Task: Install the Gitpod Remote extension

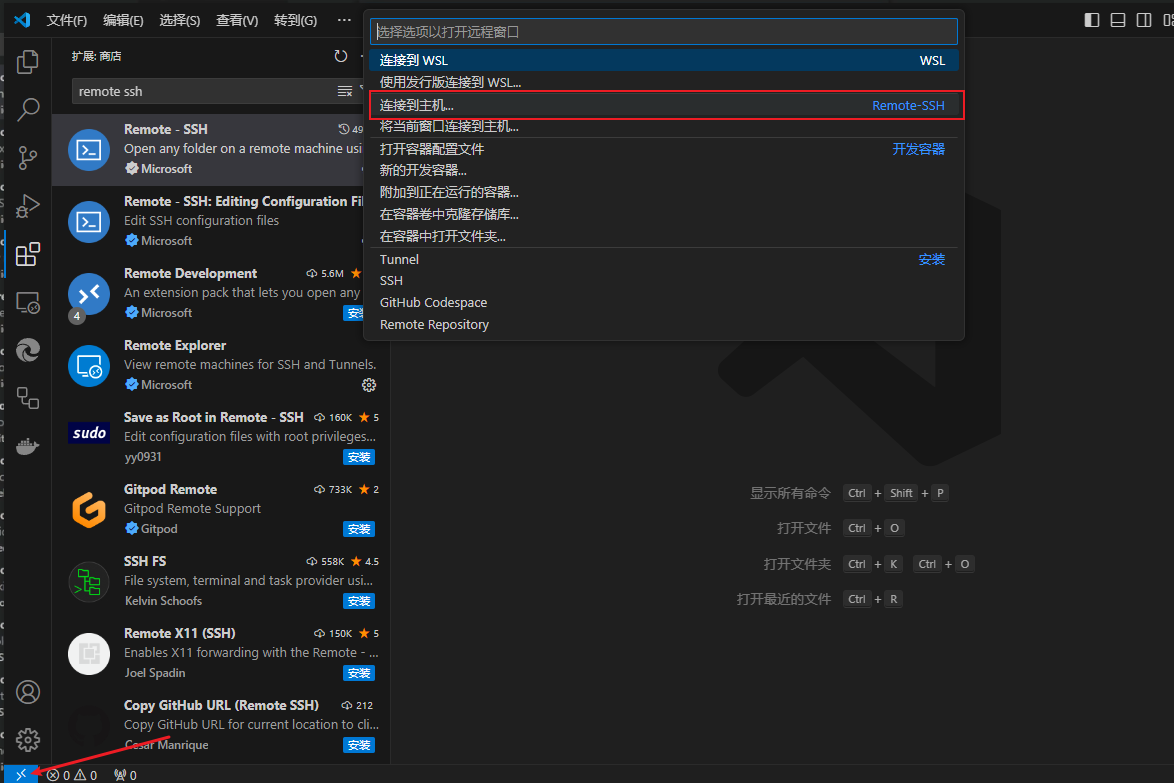Action: [359, 529]
